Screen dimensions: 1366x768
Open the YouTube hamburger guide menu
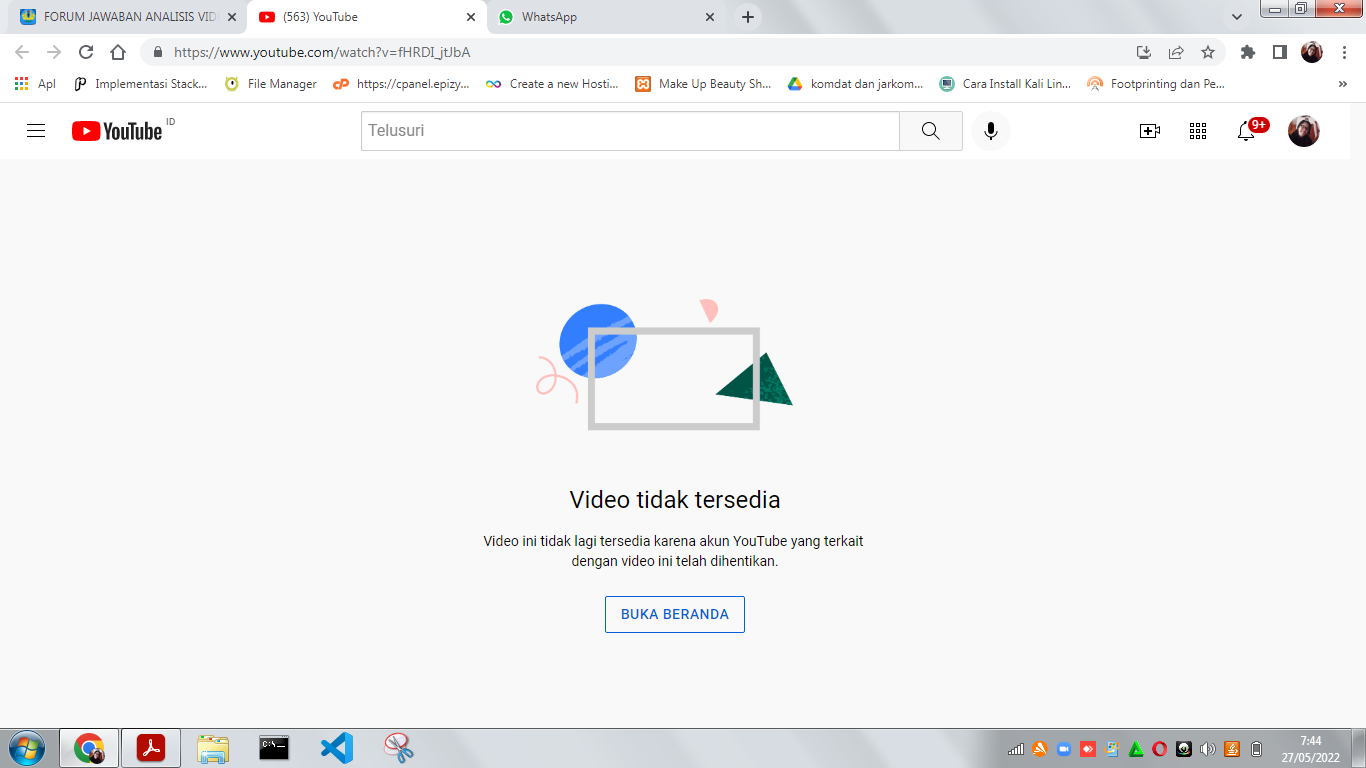click(36, 131)
